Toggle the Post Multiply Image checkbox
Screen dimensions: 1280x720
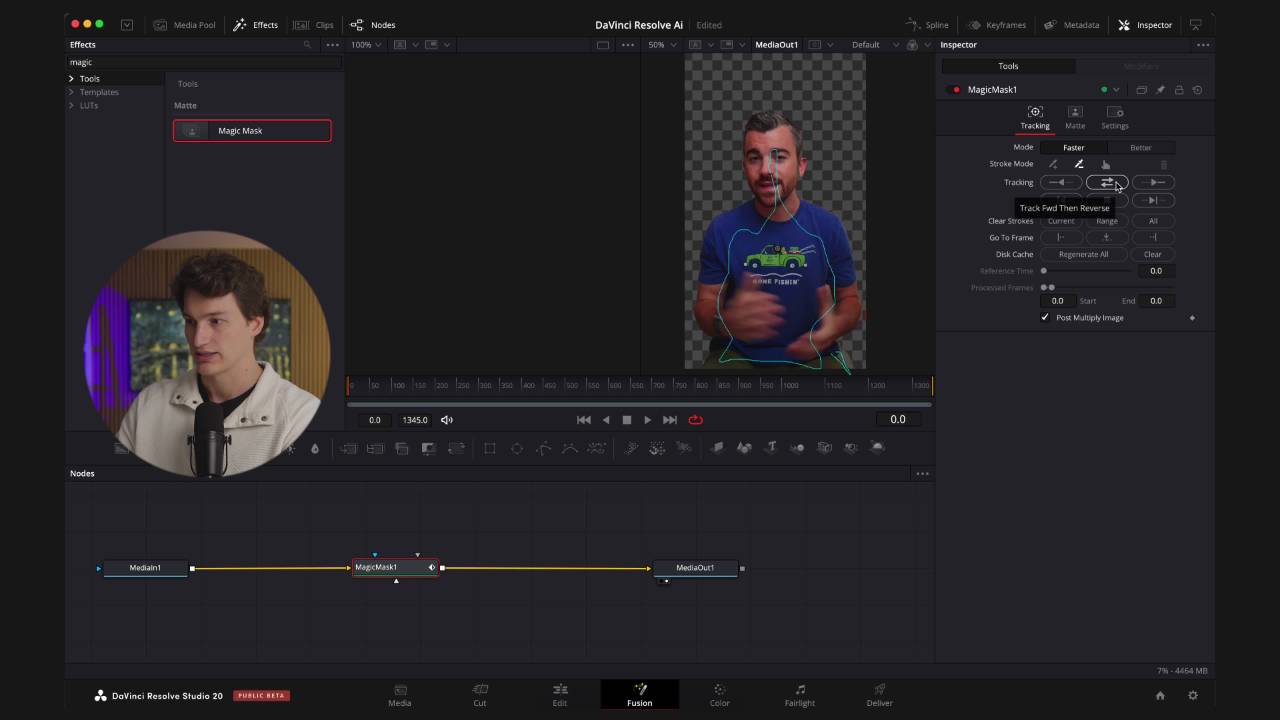click(x=1045, y=318)
